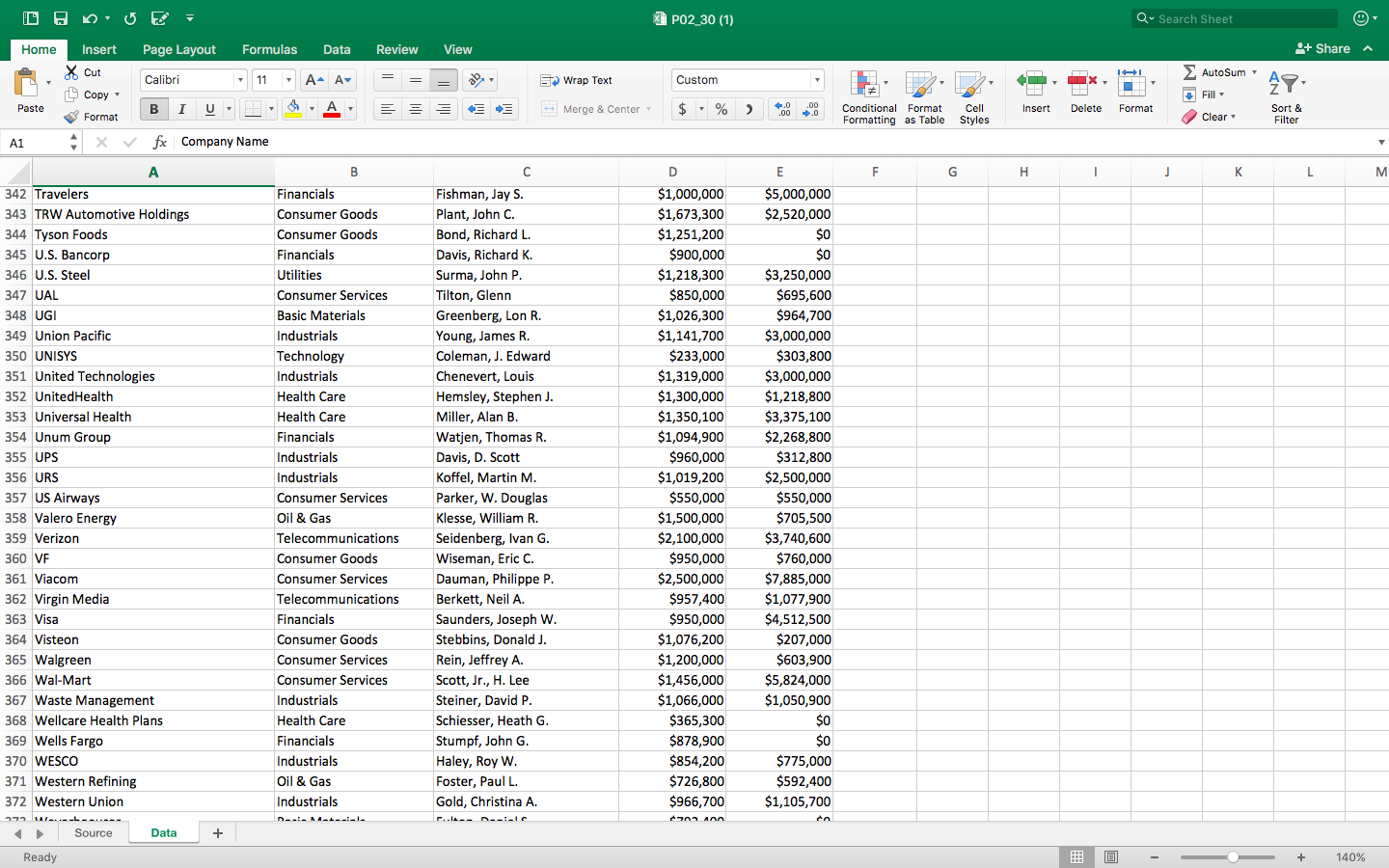Screen dimensions: 1389x868
Task: Decrease font size with the small A icon
Action: click(x=343, y=80)
